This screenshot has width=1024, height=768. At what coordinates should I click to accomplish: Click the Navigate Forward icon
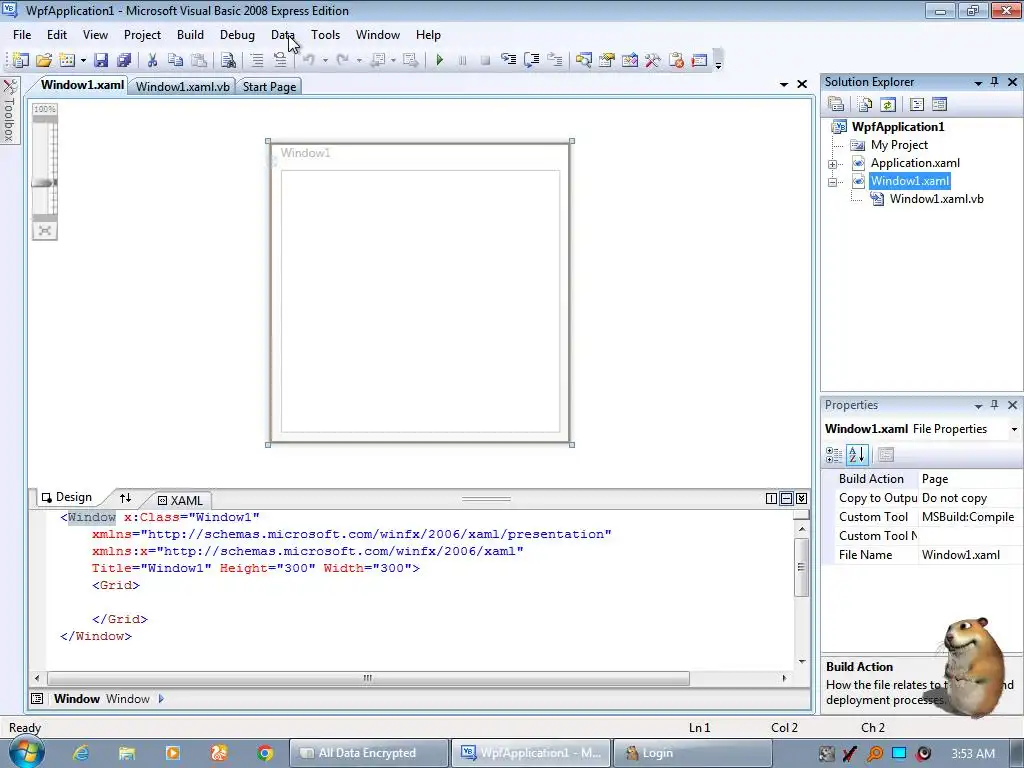point(411,61)
